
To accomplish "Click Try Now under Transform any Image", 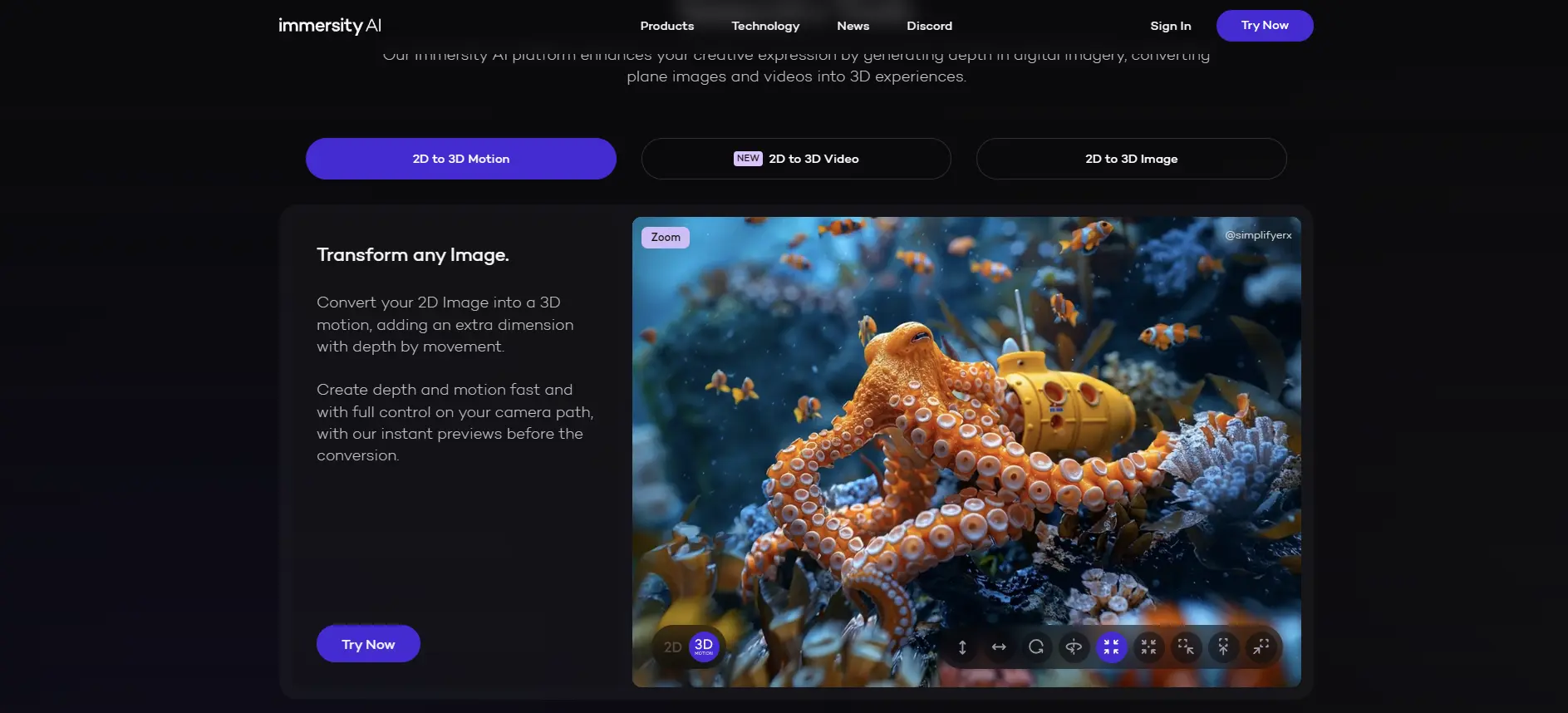I will point(368,644).
